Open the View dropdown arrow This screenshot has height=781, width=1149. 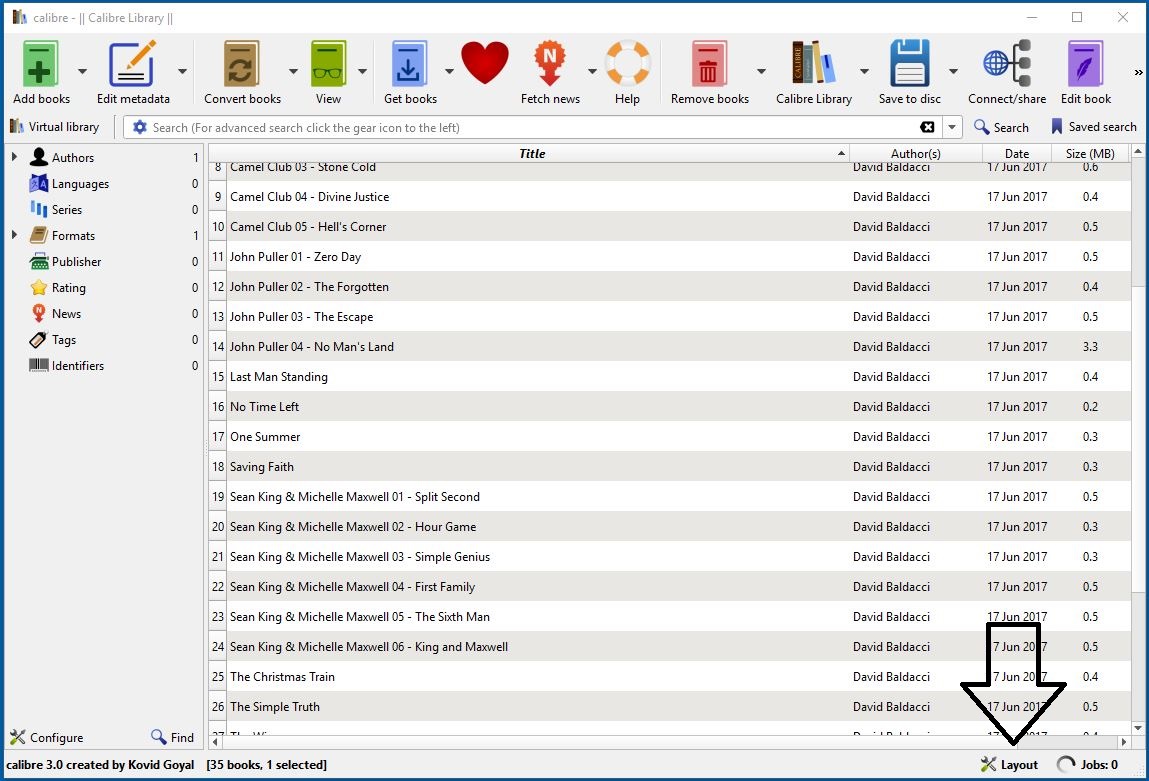coord(362,71)
